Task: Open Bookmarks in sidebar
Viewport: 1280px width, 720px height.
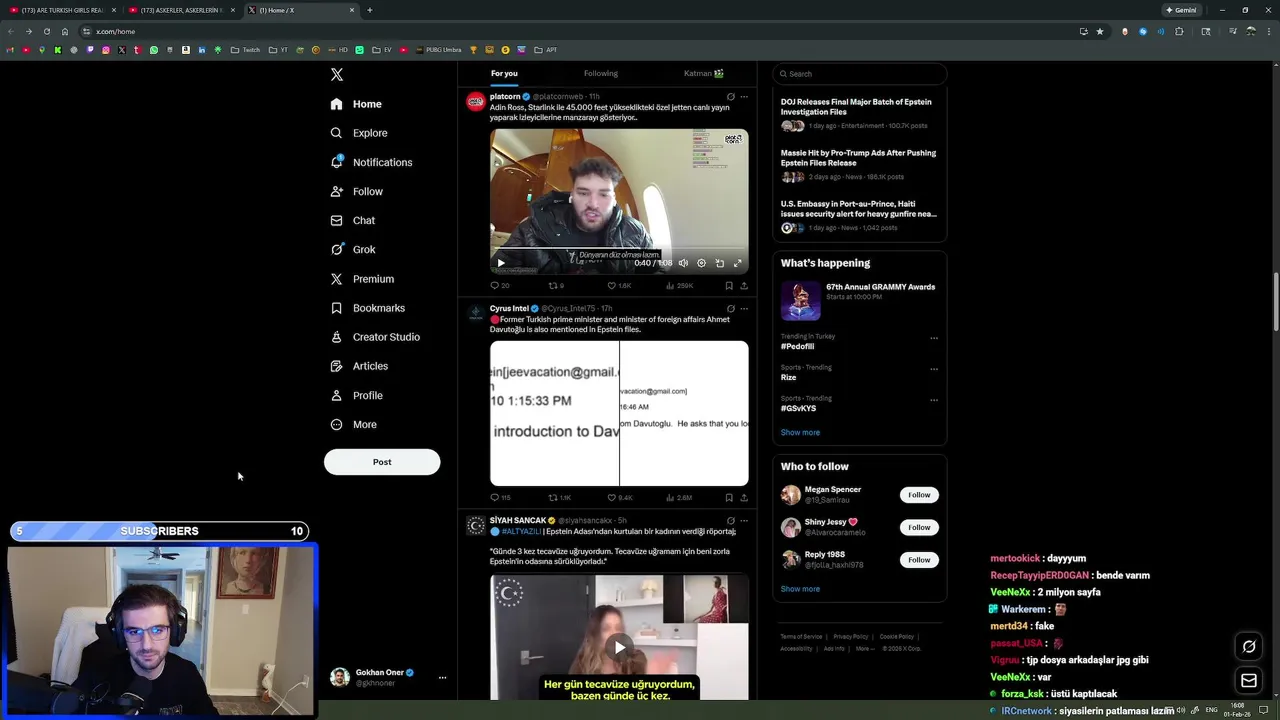Action: tap(367, 308)
